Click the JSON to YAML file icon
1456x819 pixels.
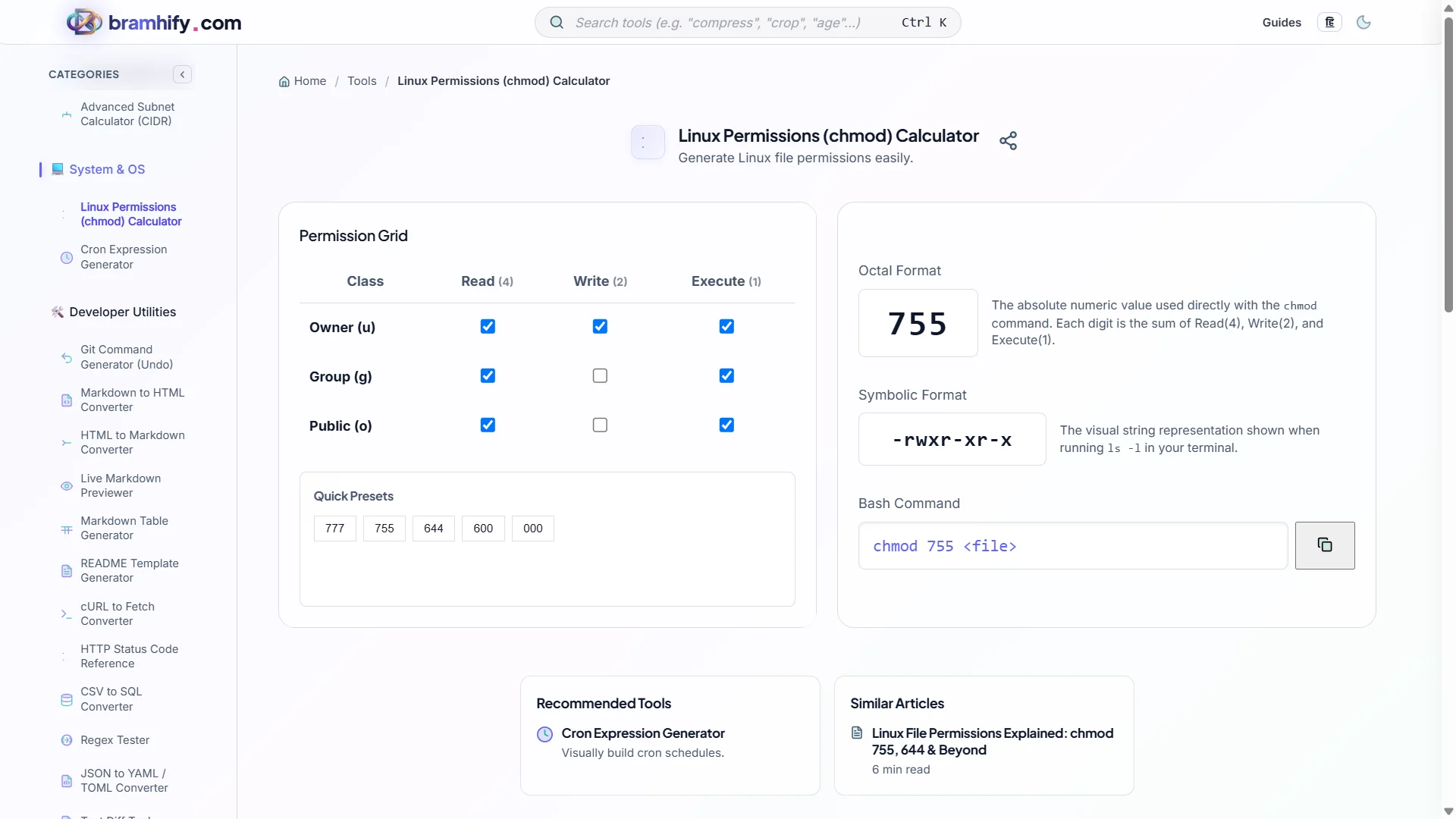click(67, 781)
